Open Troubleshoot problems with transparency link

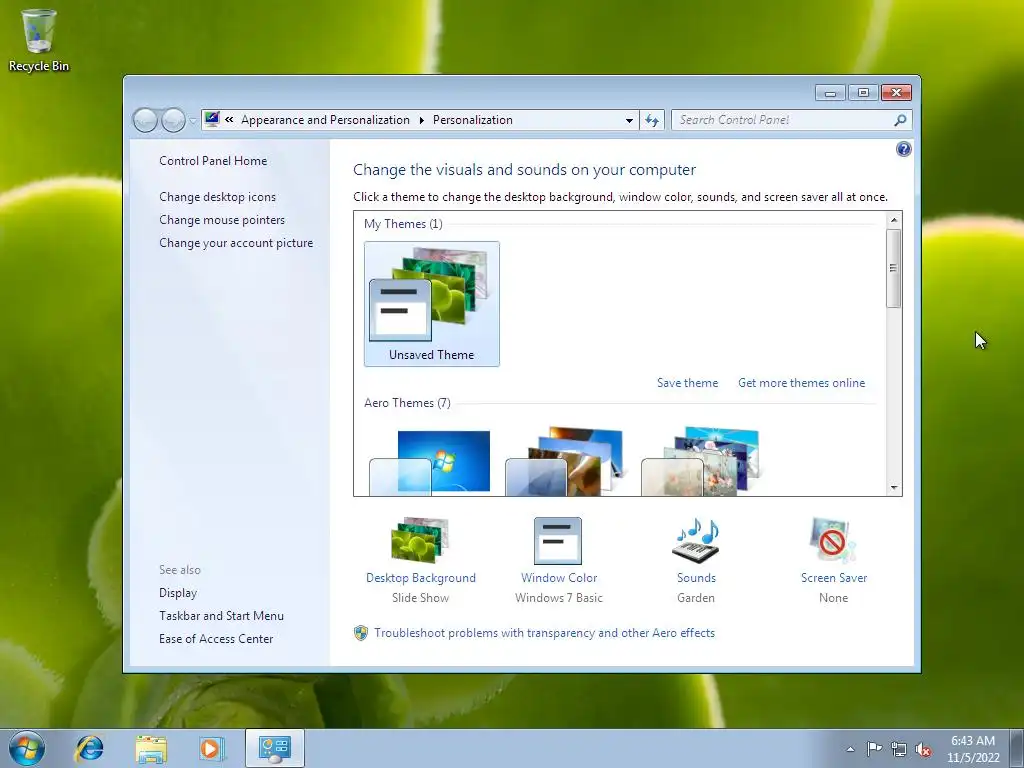pos(544,633)
